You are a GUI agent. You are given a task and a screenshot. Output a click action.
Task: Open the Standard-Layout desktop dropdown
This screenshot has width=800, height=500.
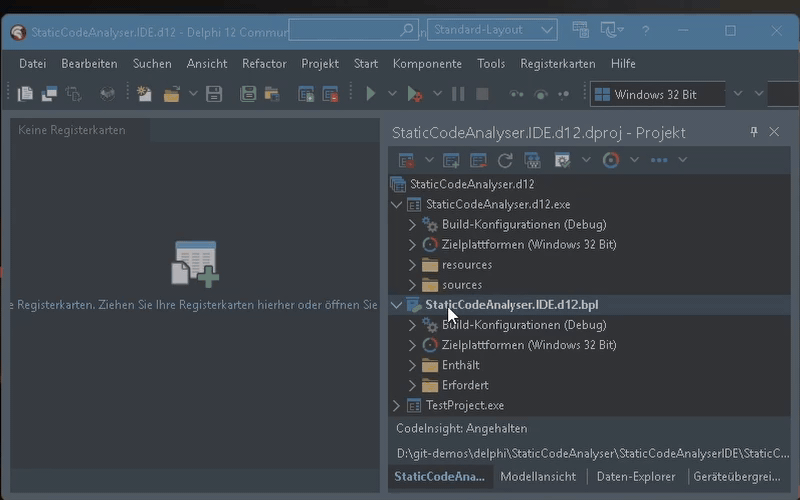point(492,30)
